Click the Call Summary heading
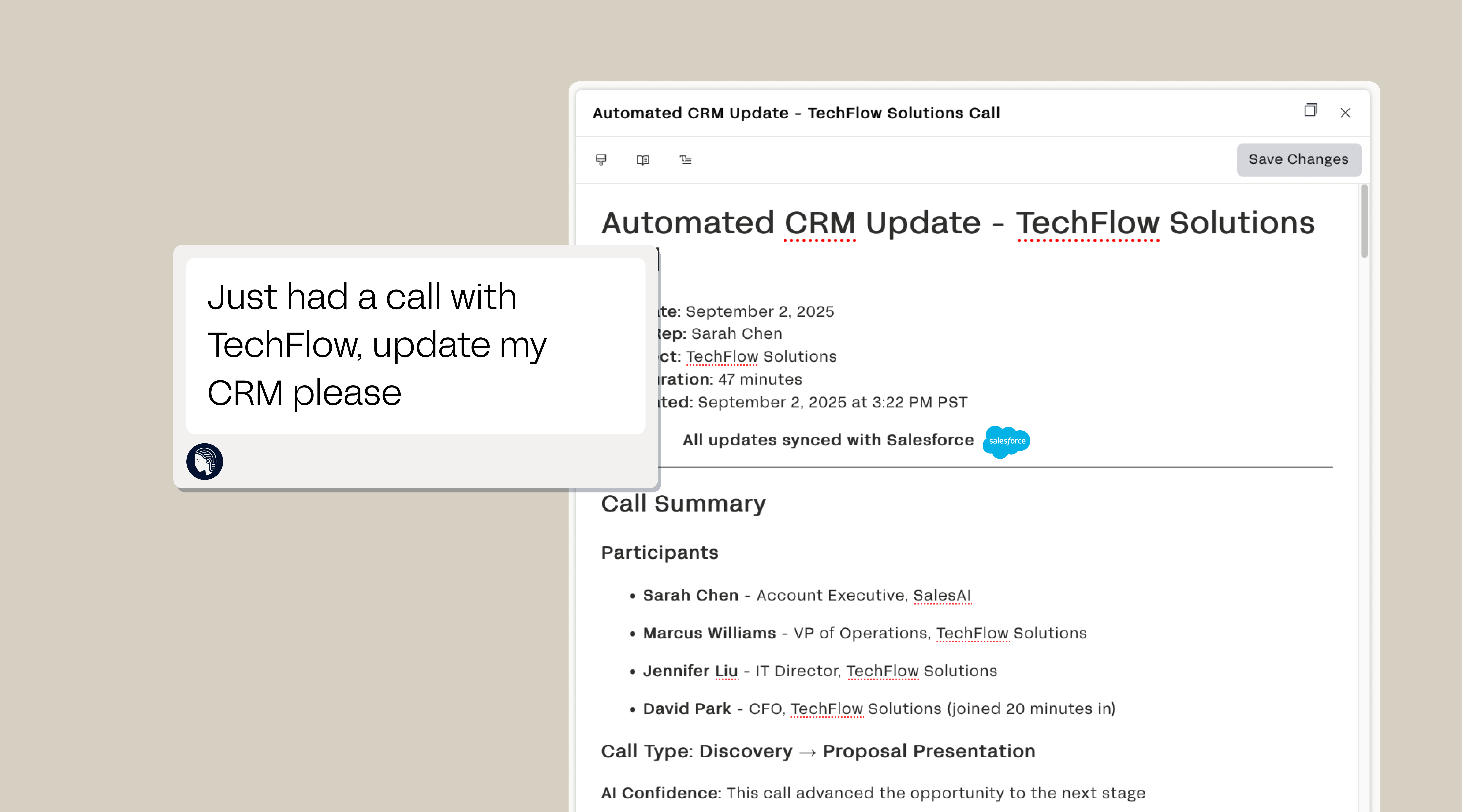 pos(683,504)
